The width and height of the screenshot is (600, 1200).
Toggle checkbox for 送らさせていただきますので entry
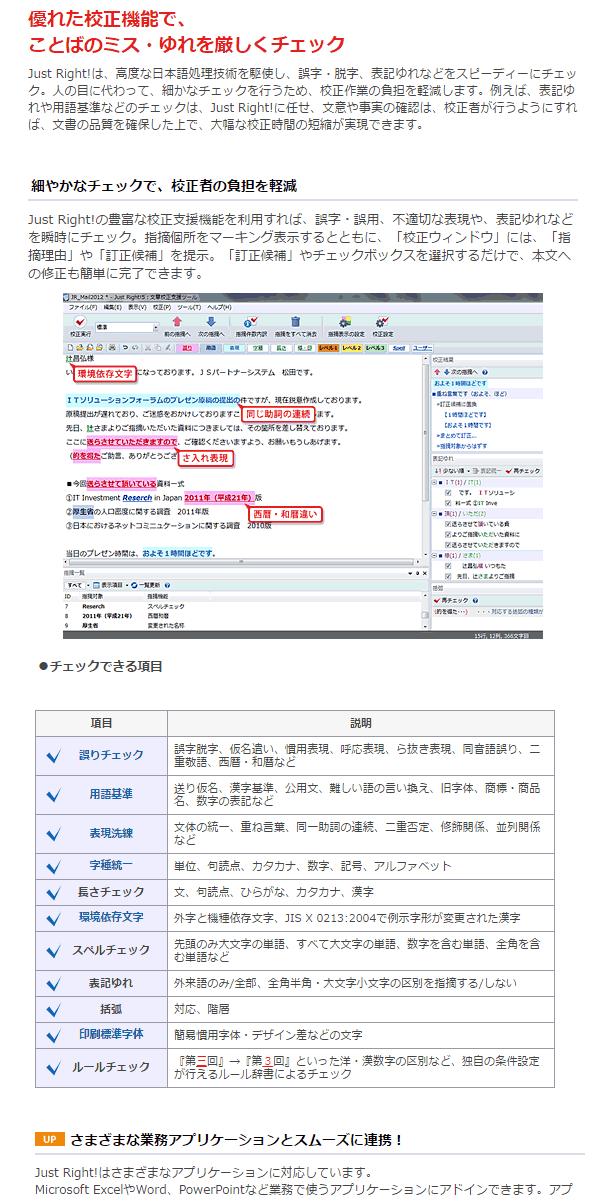448,545
